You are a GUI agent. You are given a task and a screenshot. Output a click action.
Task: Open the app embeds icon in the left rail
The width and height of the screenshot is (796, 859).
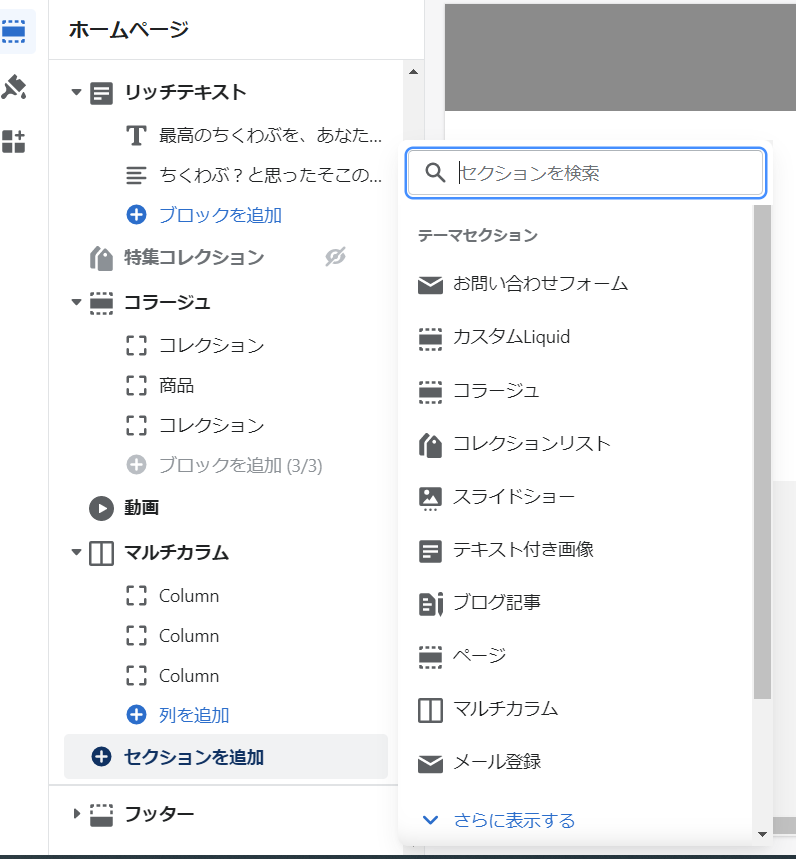14,141
